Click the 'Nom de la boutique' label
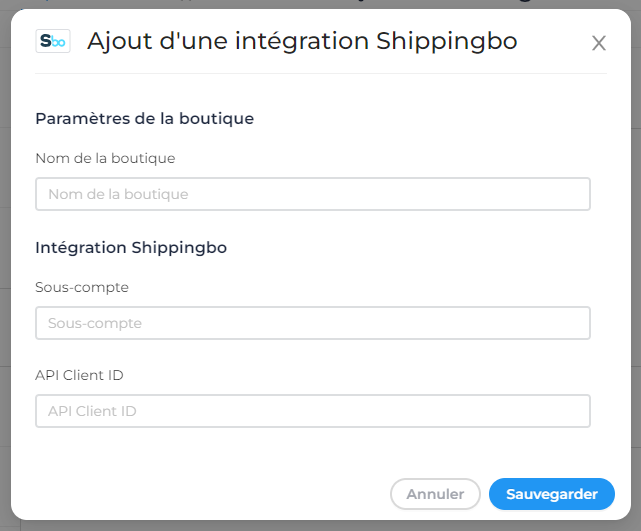Image resolution: width=641 pixels, height=531 pixels. (105, 158)
